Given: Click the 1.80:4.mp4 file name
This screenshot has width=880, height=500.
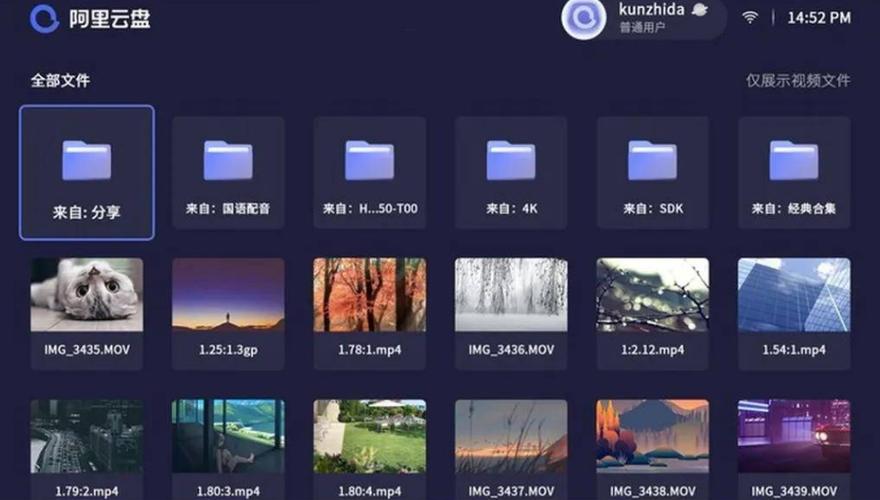Looking at the screenshot, I should 369,492.
